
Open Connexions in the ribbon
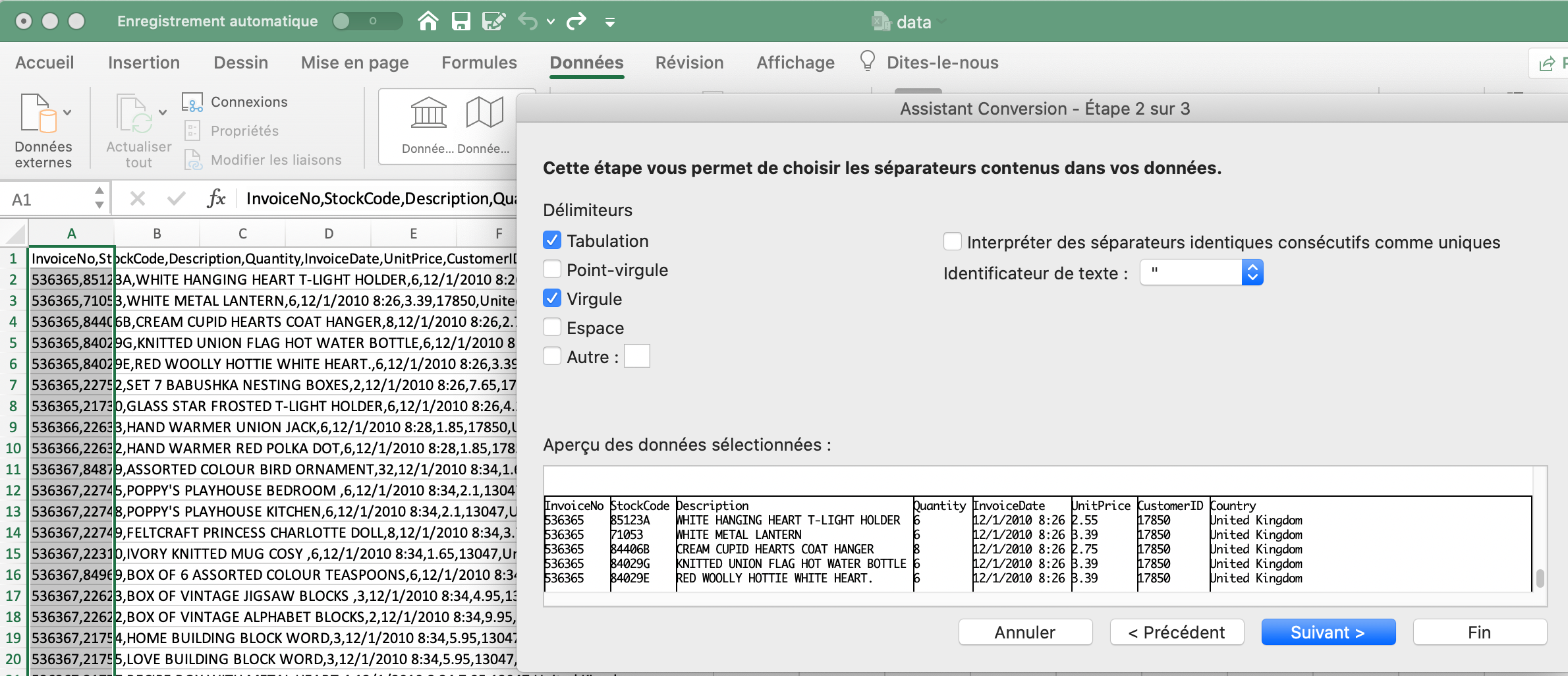[235, 102]
